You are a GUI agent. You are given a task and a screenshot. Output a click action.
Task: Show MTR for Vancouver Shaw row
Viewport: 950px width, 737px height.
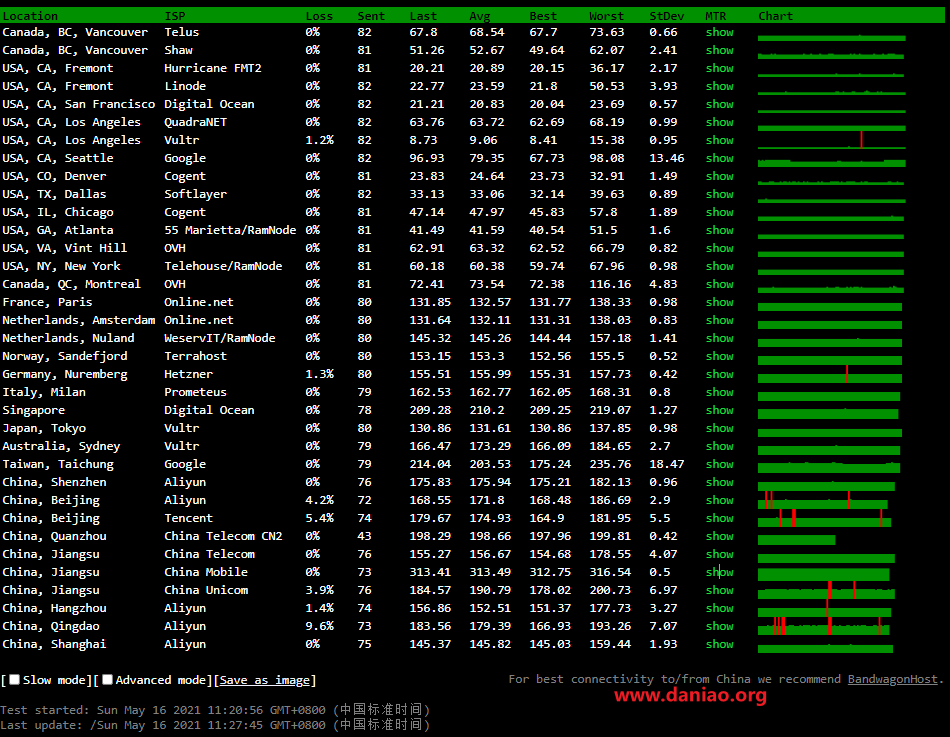720,50
